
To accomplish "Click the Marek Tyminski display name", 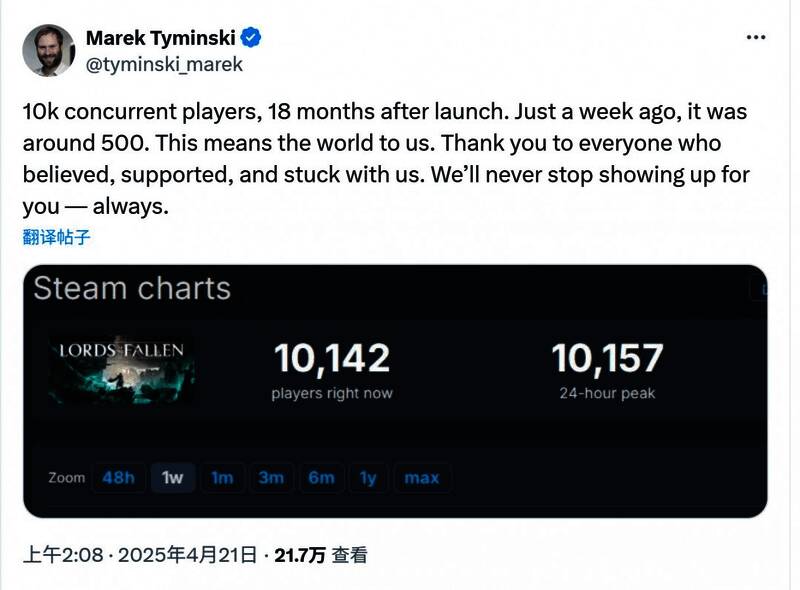I will pyautogui.click(x=162, y=38).
